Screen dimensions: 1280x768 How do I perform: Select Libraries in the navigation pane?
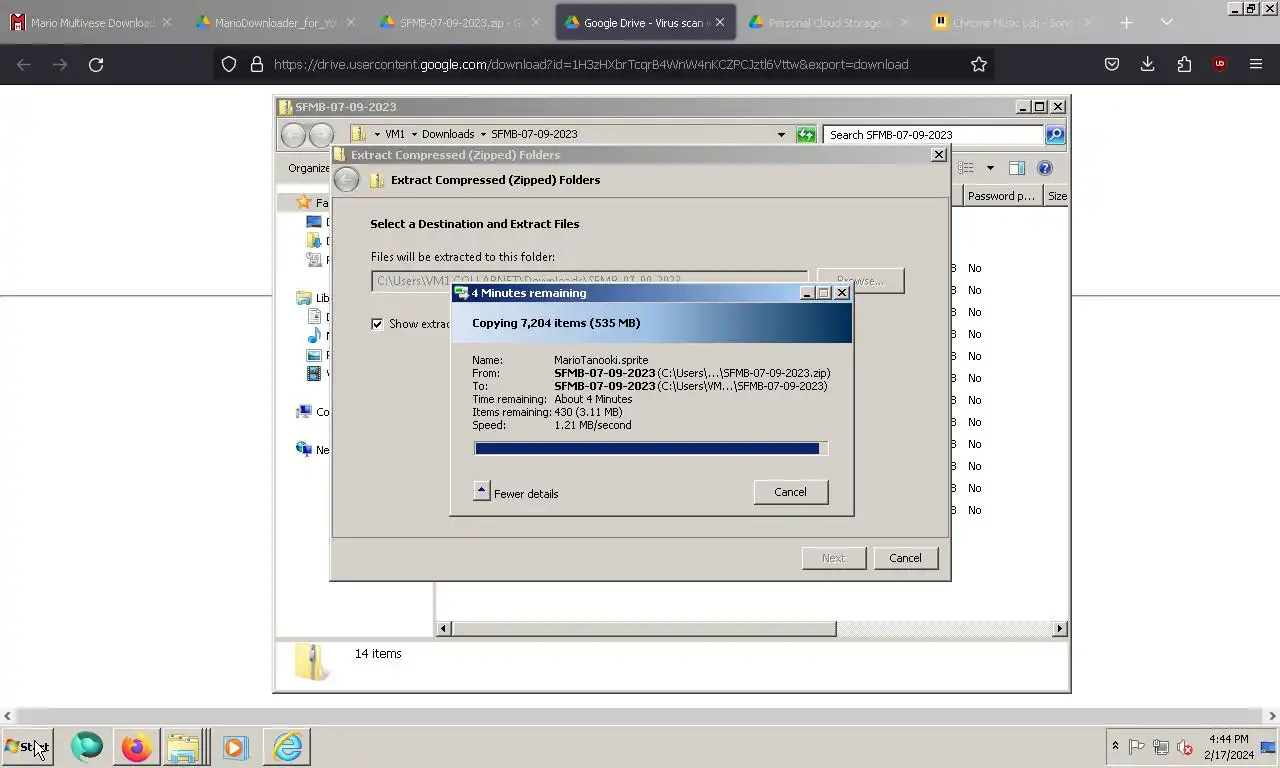305,298
